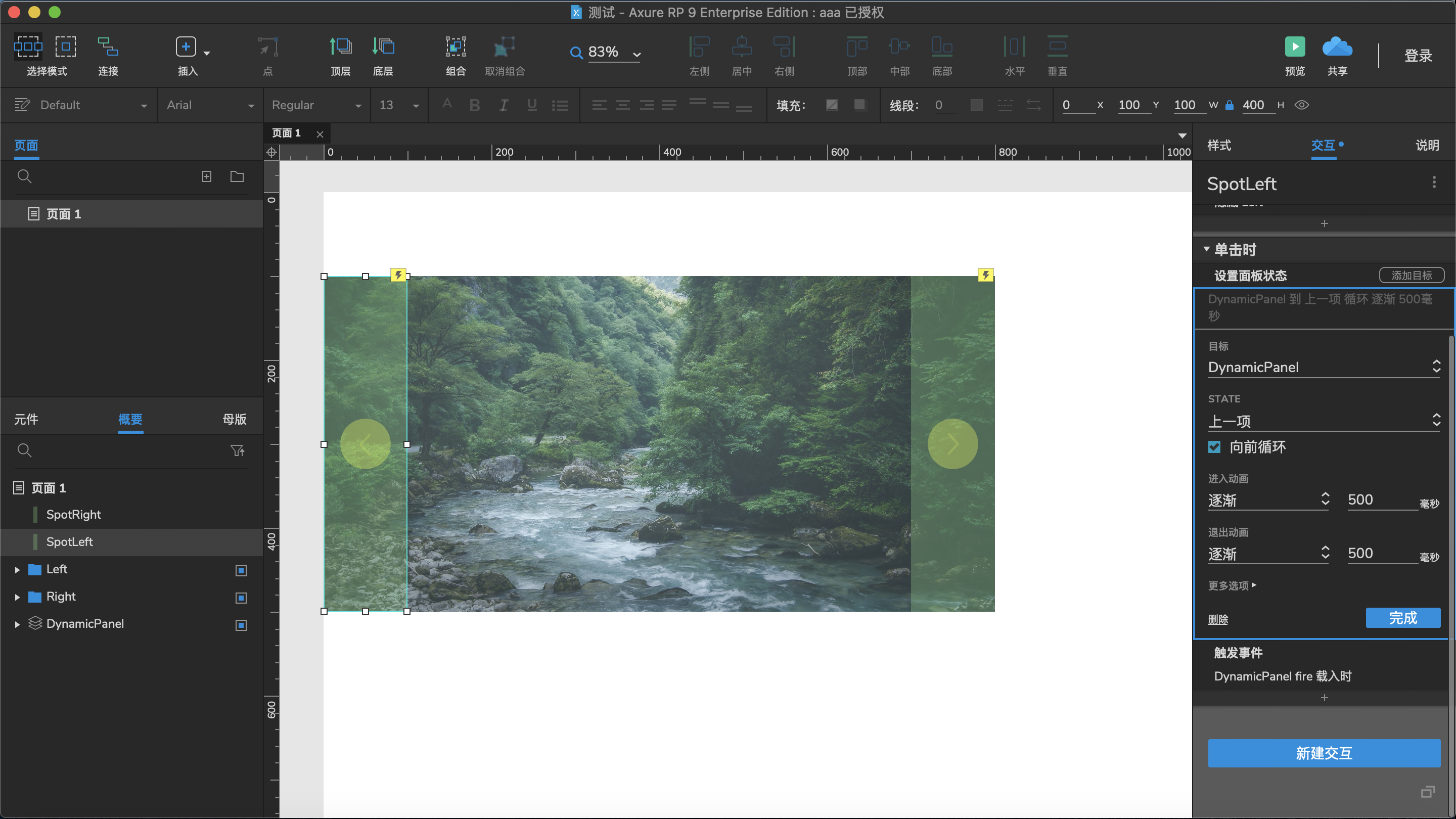Click the 新建交互 button

(1324, 753)
